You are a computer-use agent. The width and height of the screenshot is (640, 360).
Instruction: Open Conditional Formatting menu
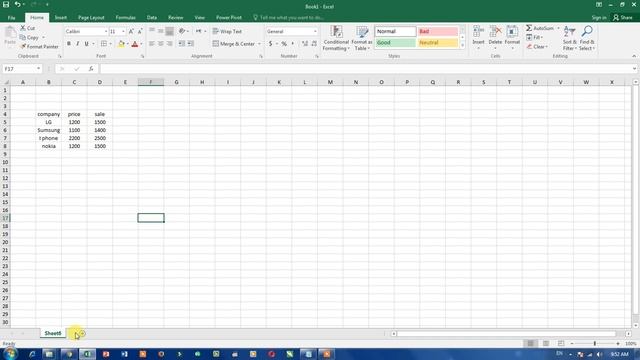[x=336, y=38]
